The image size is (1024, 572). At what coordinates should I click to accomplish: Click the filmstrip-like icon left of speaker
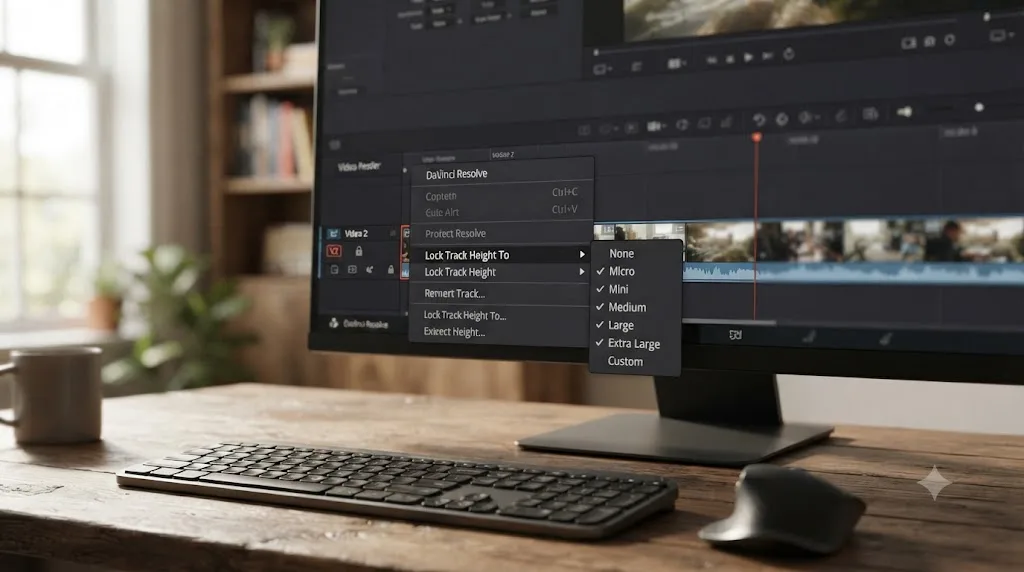click(x=870, y=114)
